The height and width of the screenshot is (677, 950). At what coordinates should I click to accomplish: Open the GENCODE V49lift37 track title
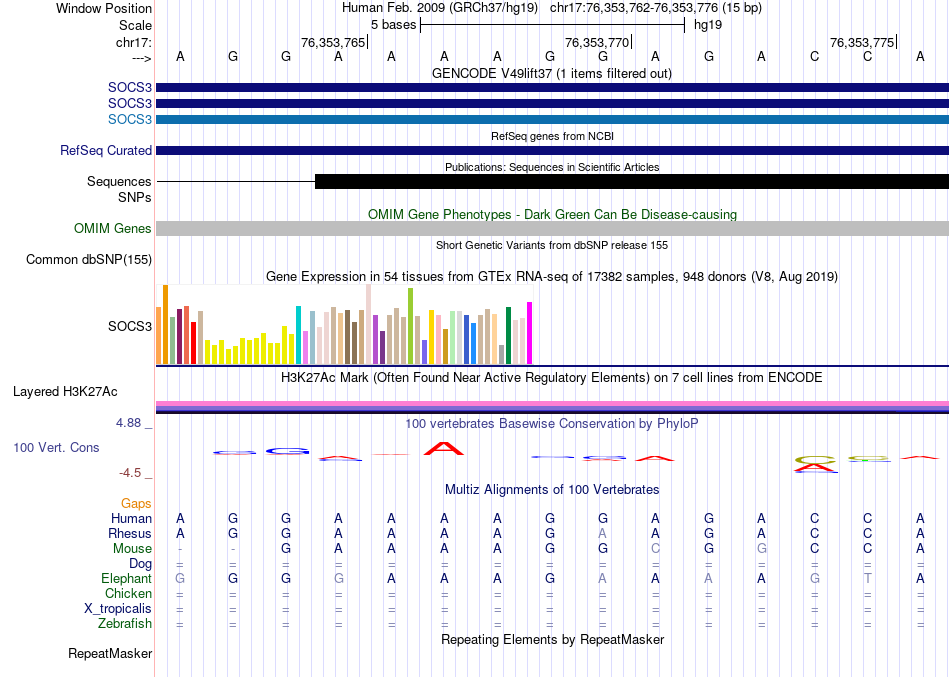pyautogui.click(x=552, y=73)
